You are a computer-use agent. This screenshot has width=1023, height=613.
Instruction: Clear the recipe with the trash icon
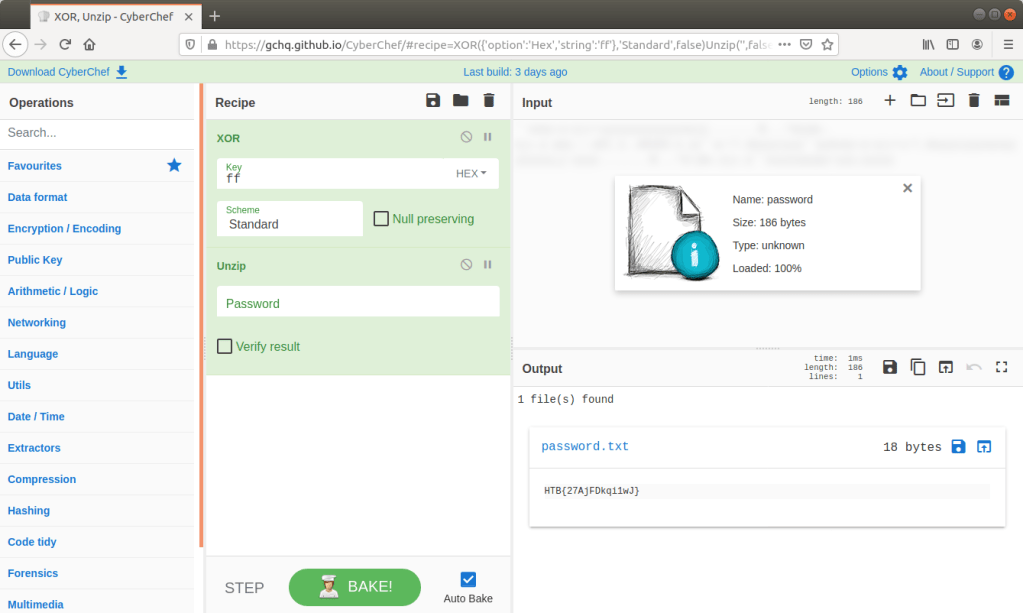[x=488, y=100]
